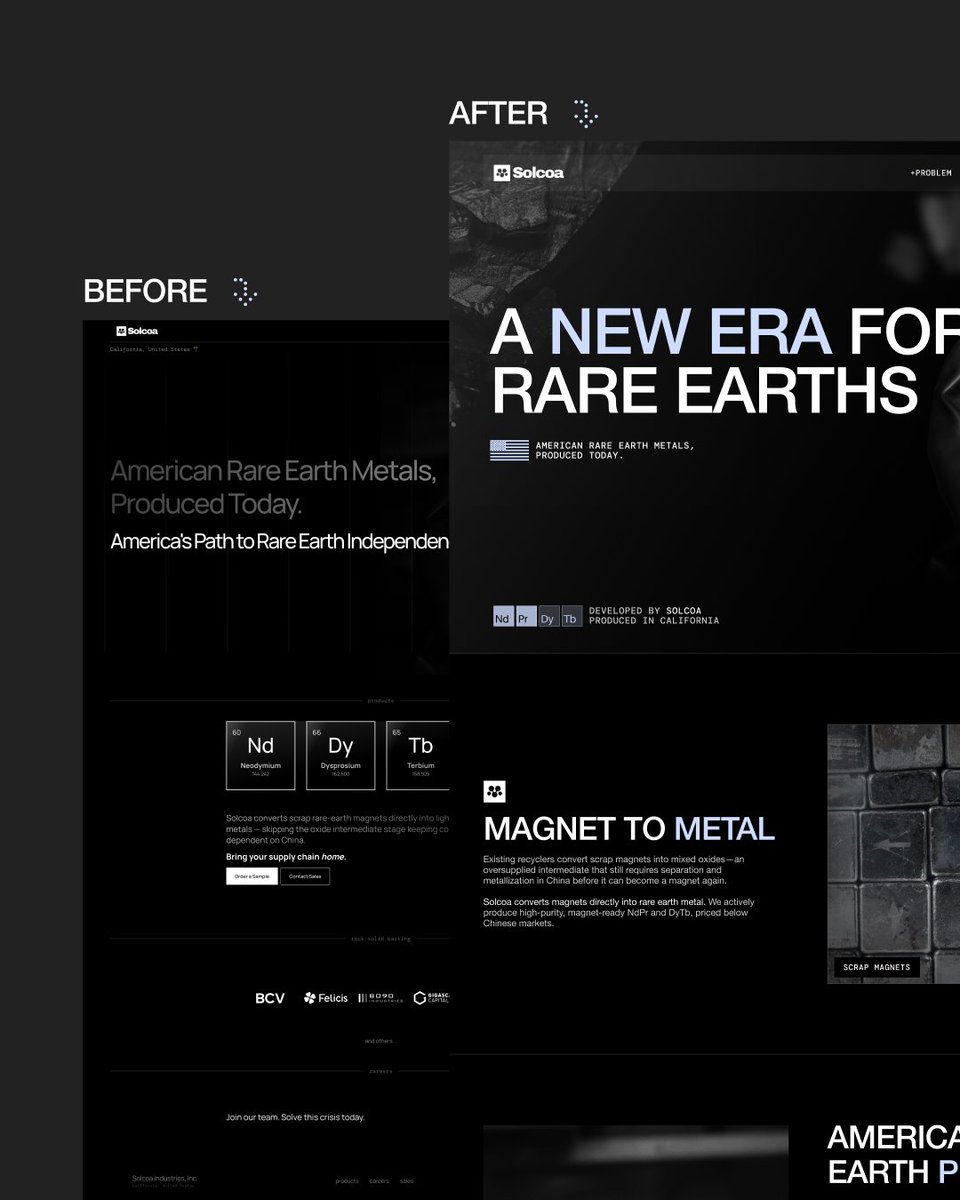Open the Neodymium Nd periodic tile
This screenshot has height=1200, width=960.
[261, 754]
